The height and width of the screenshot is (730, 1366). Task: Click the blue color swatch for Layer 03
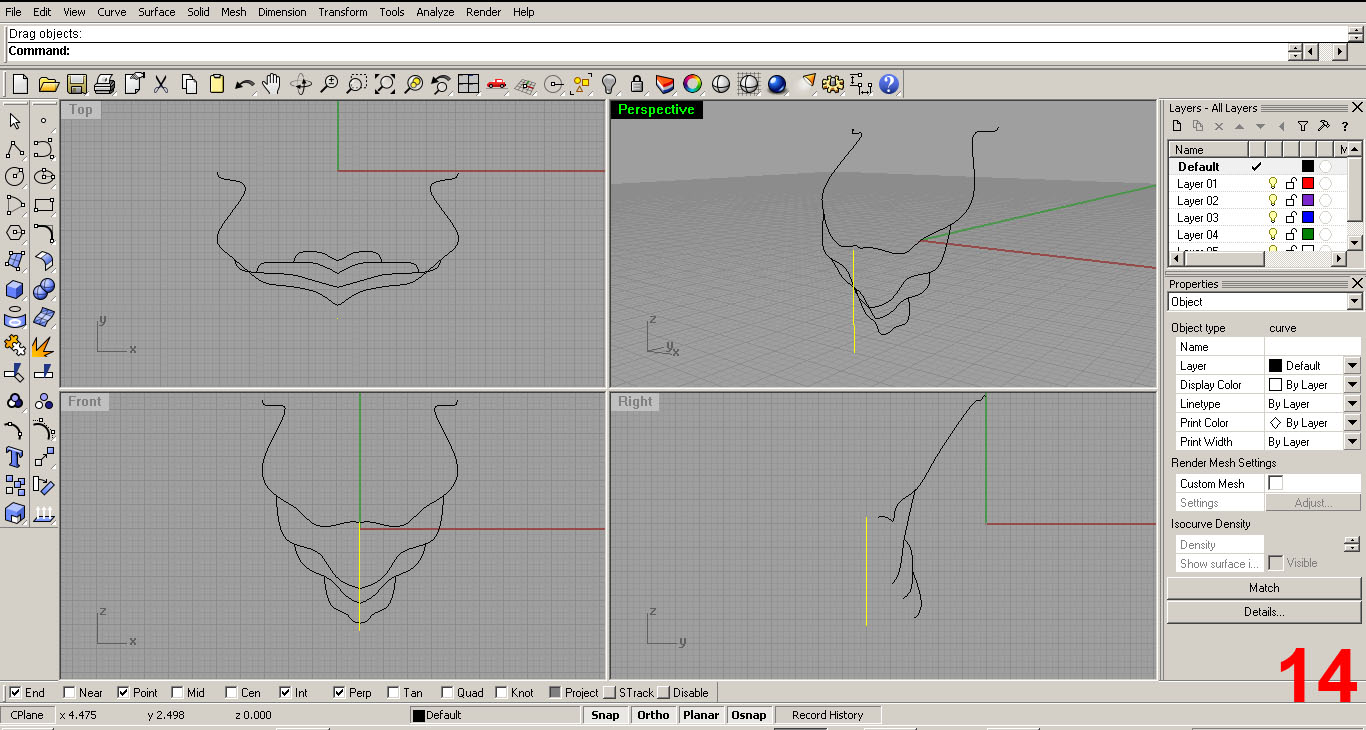click(x=1307, y=218)
